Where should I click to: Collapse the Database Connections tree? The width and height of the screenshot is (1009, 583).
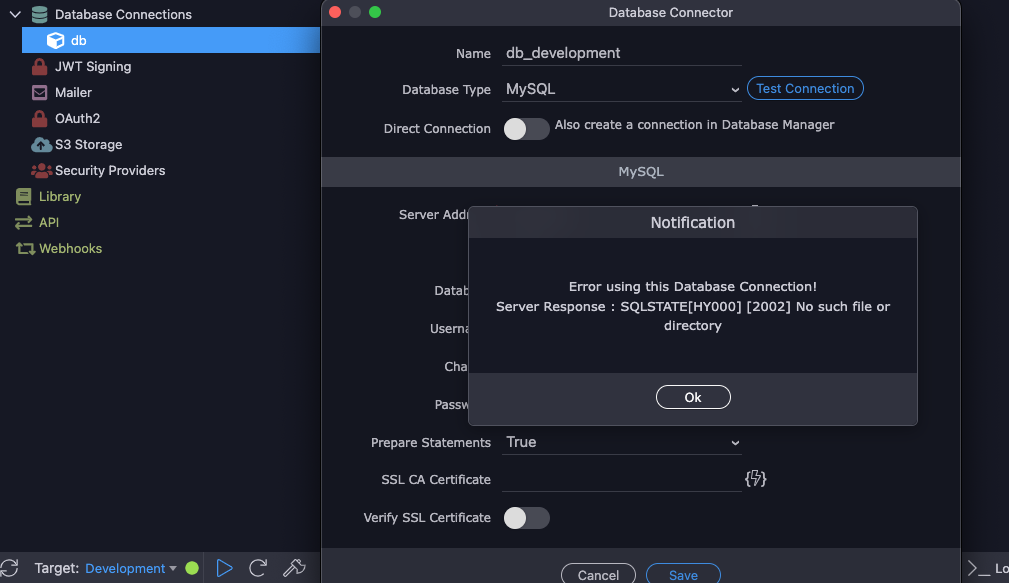pos(15,15)
